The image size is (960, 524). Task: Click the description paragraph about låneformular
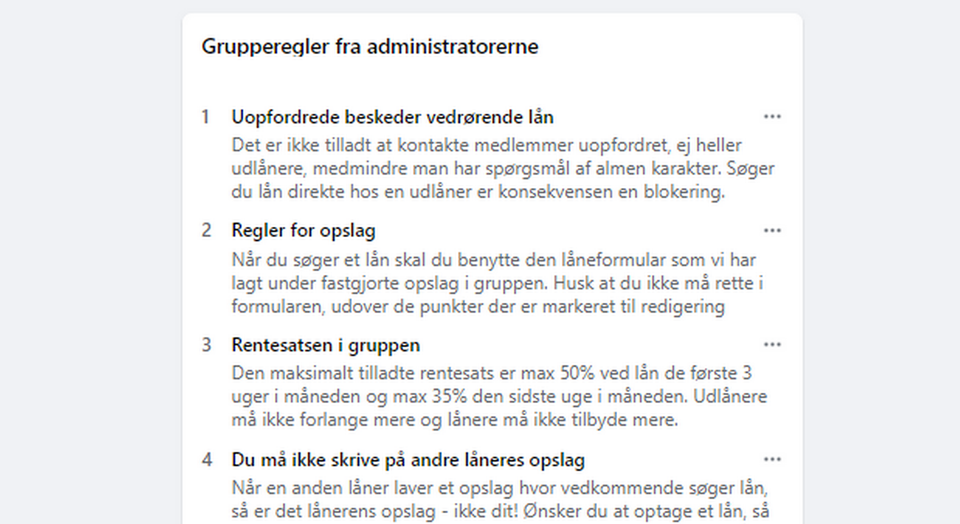pos(497,282)
